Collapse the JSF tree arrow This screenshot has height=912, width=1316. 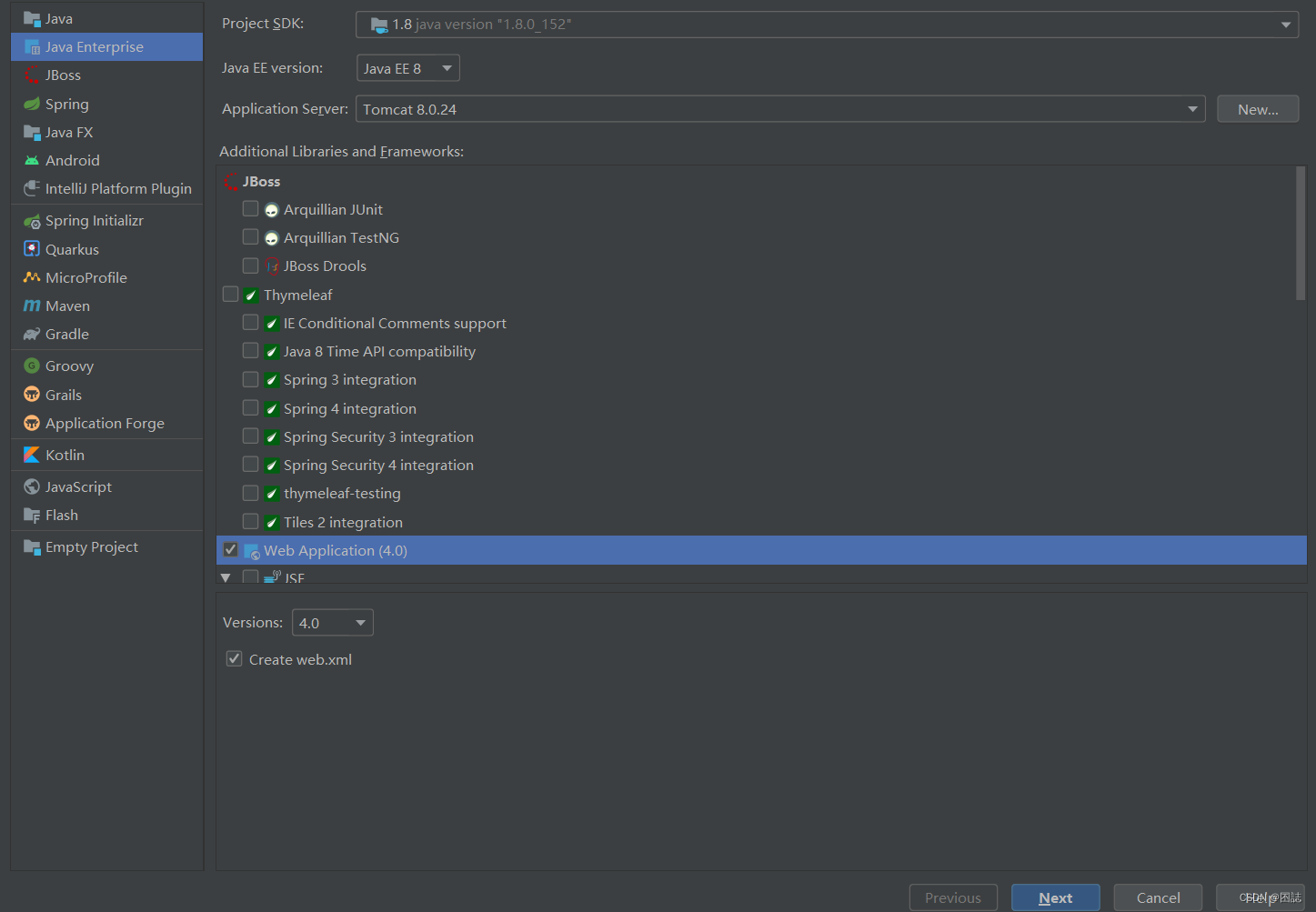[x=226, y=577]
